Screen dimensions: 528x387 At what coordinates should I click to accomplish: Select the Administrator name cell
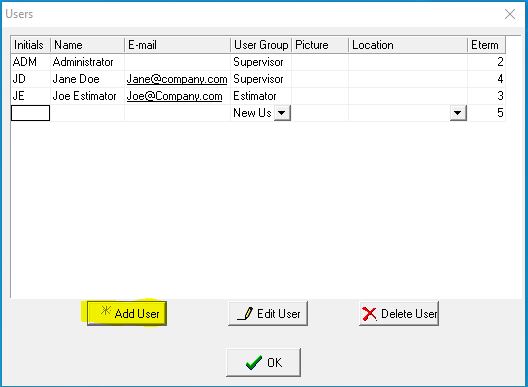click(x=87, y=62)
